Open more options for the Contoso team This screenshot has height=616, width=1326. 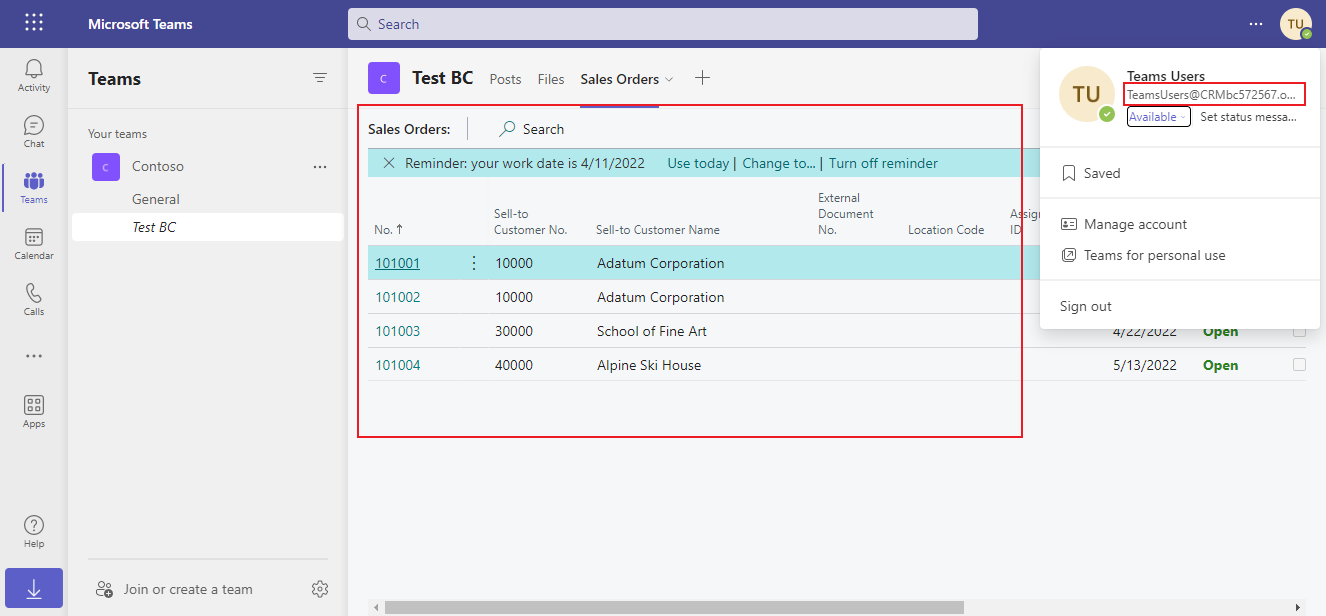320,167
